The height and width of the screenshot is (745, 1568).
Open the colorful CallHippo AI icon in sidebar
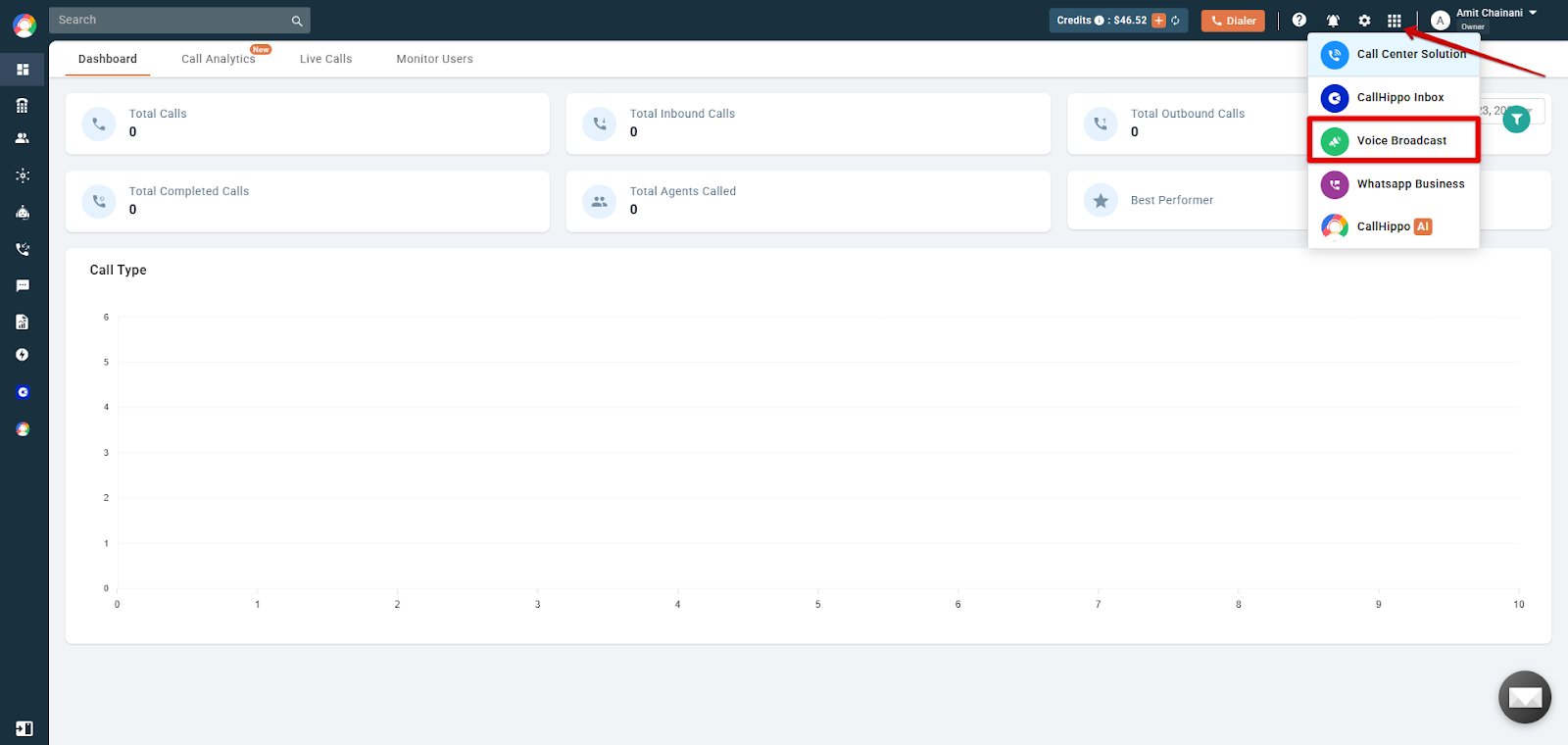coord(23,429)
